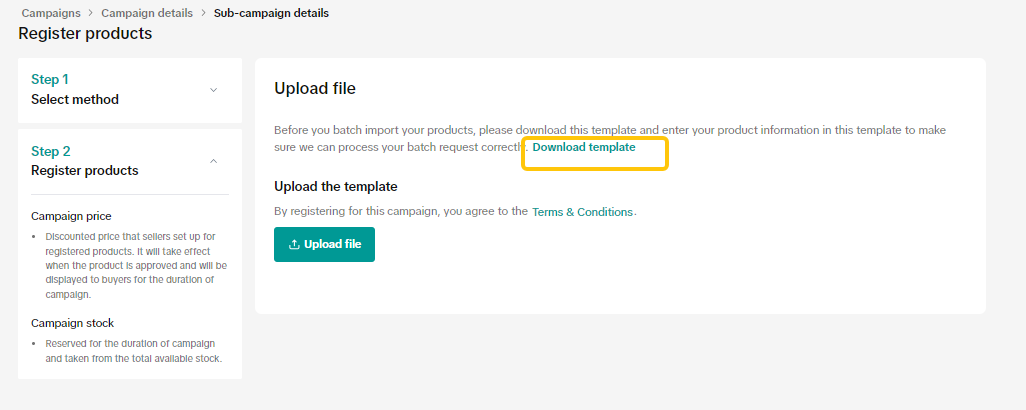The height and width of the screenshot is (410, 1026).
Task: Click the Step 2 label
Action: coord(51,151)
